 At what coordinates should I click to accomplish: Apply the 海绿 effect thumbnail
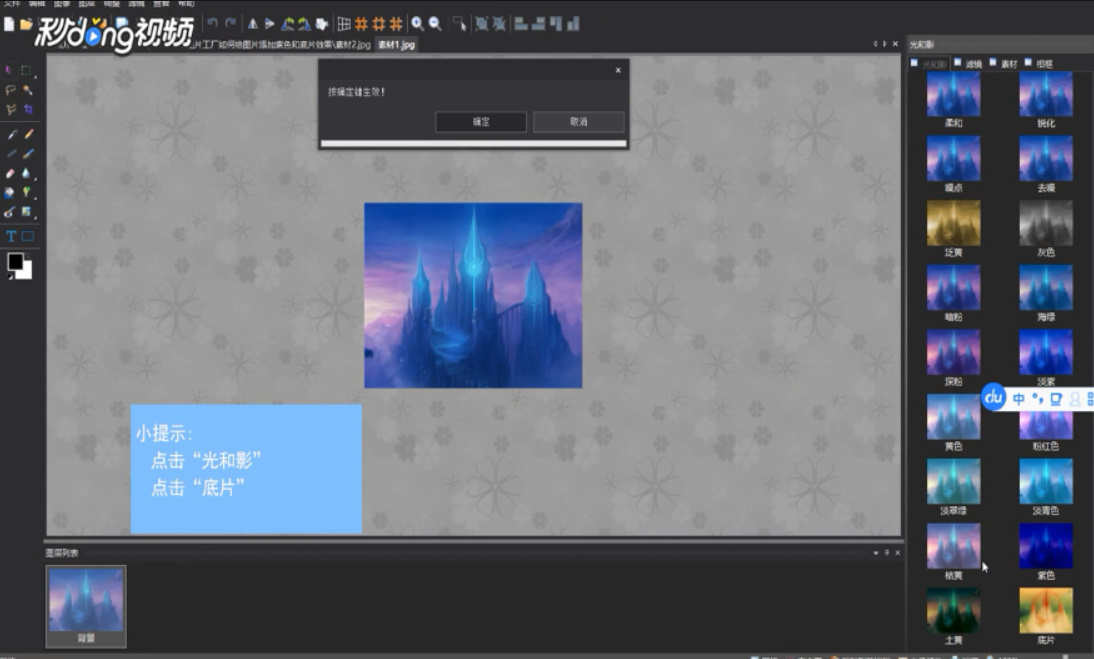[1045, 287]
